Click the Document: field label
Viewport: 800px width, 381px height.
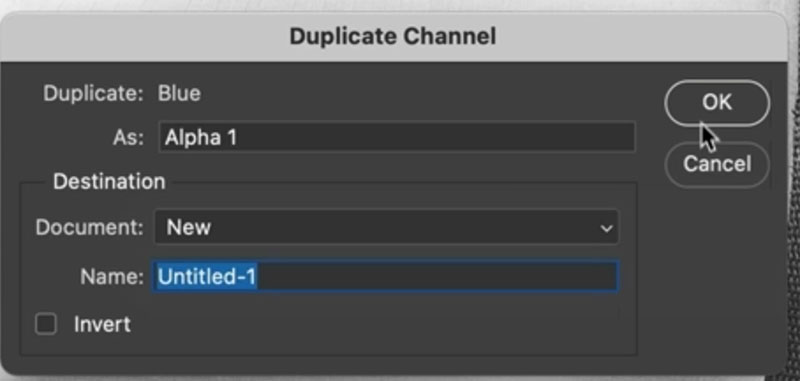tap(90, 227)
